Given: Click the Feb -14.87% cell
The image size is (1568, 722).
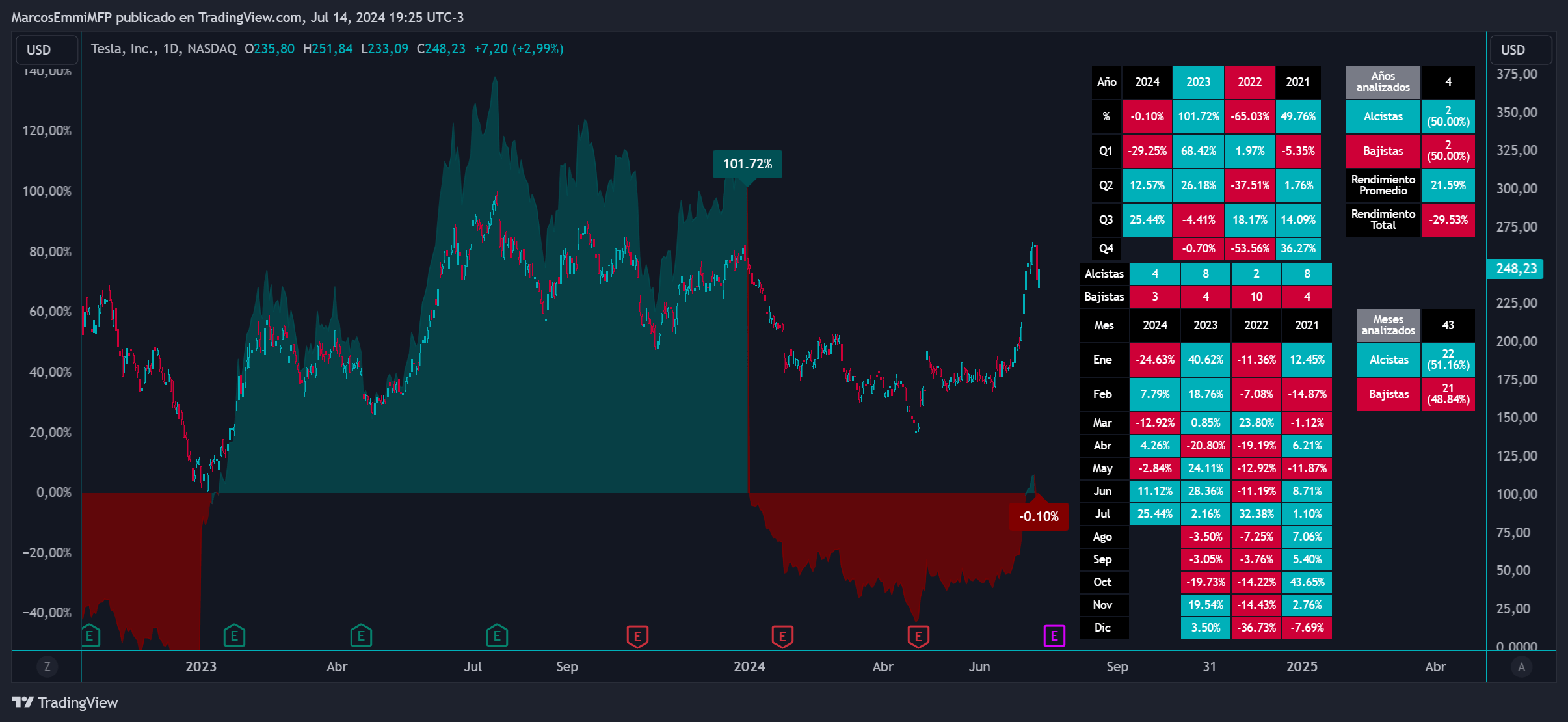Looking at the screenshot, I should point(1307,394).
